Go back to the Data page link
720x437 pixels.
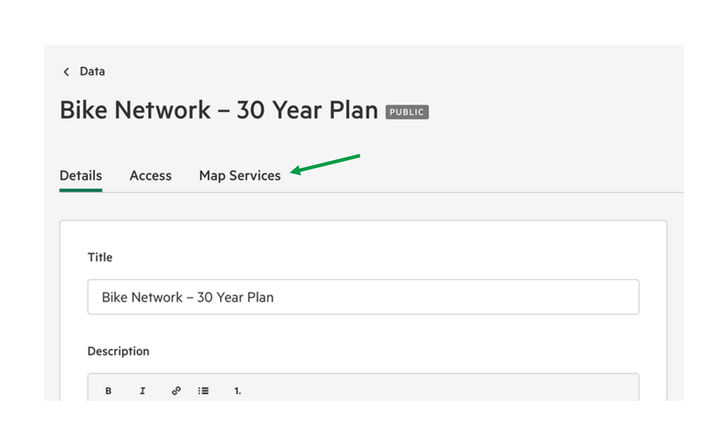(92, 71)
